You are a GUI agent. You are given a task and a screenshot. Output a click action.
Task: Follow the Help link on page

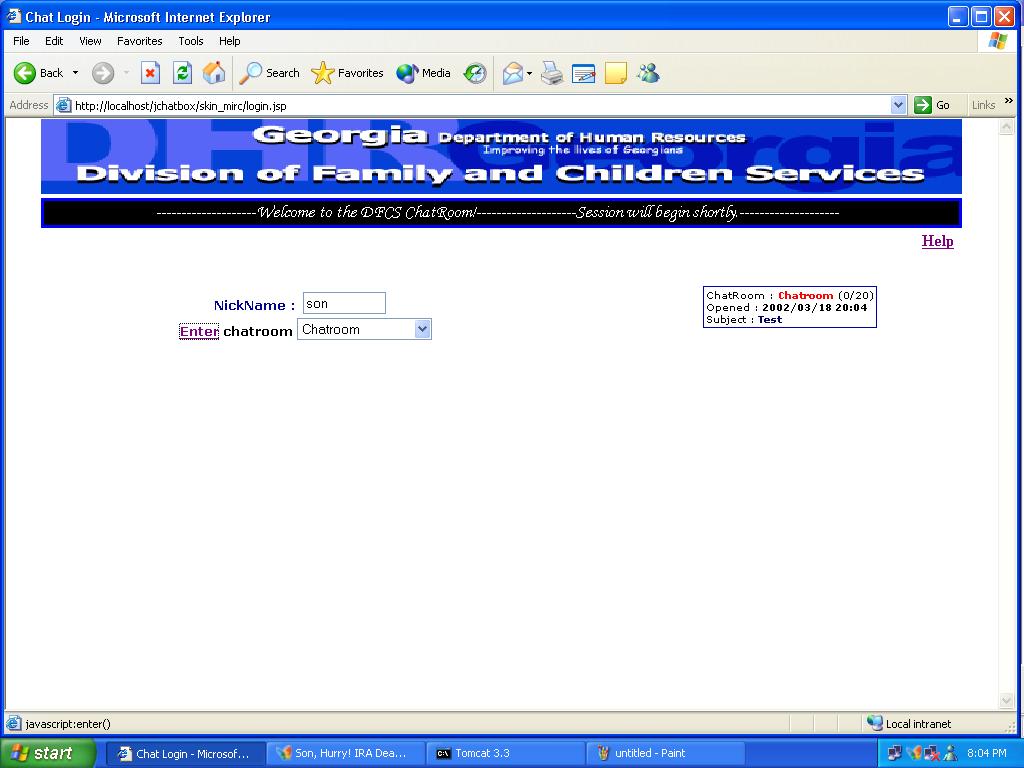tap(937, 241)
